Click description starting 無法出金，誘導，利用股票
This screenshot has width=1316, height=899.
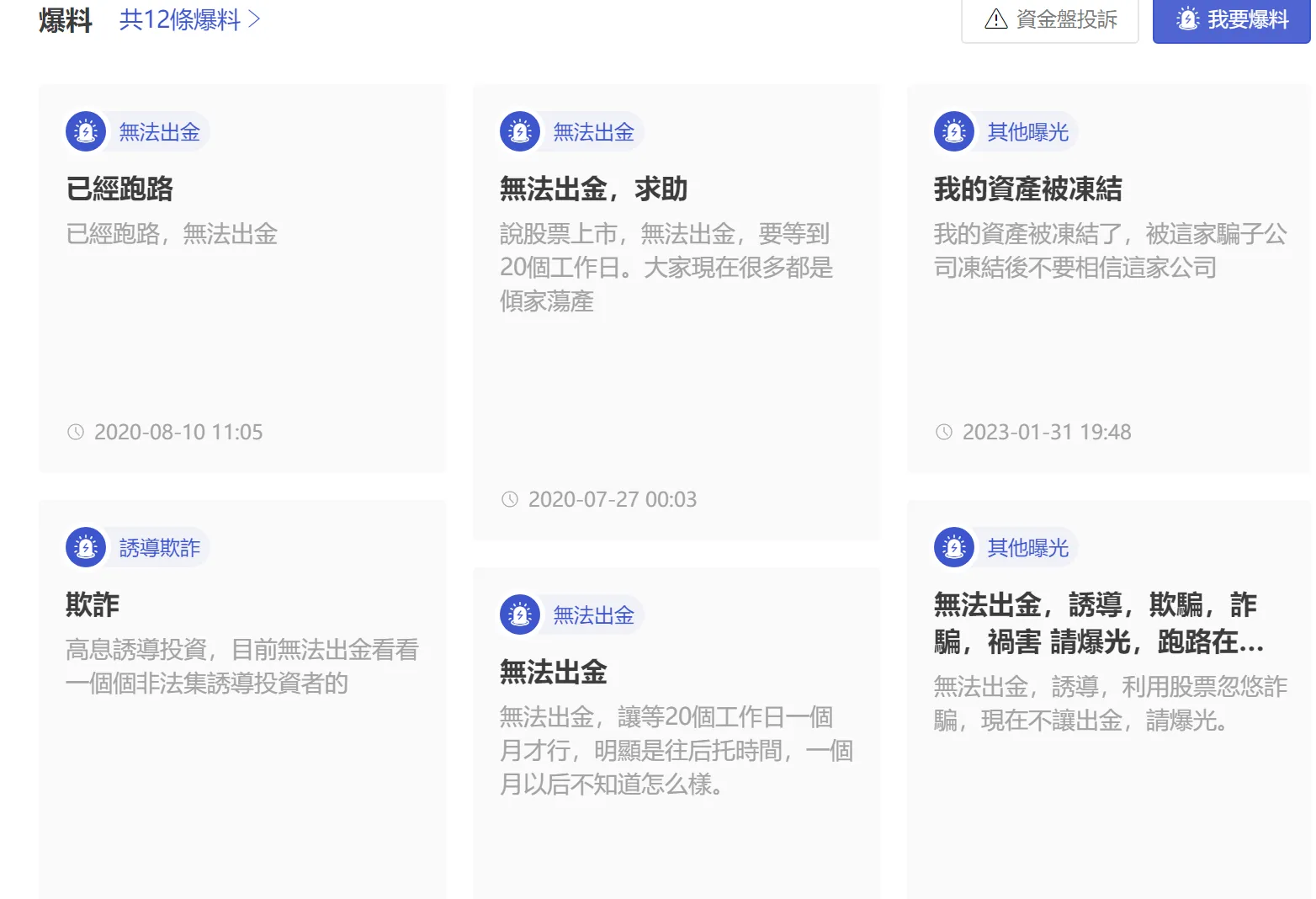[1111, 703]
